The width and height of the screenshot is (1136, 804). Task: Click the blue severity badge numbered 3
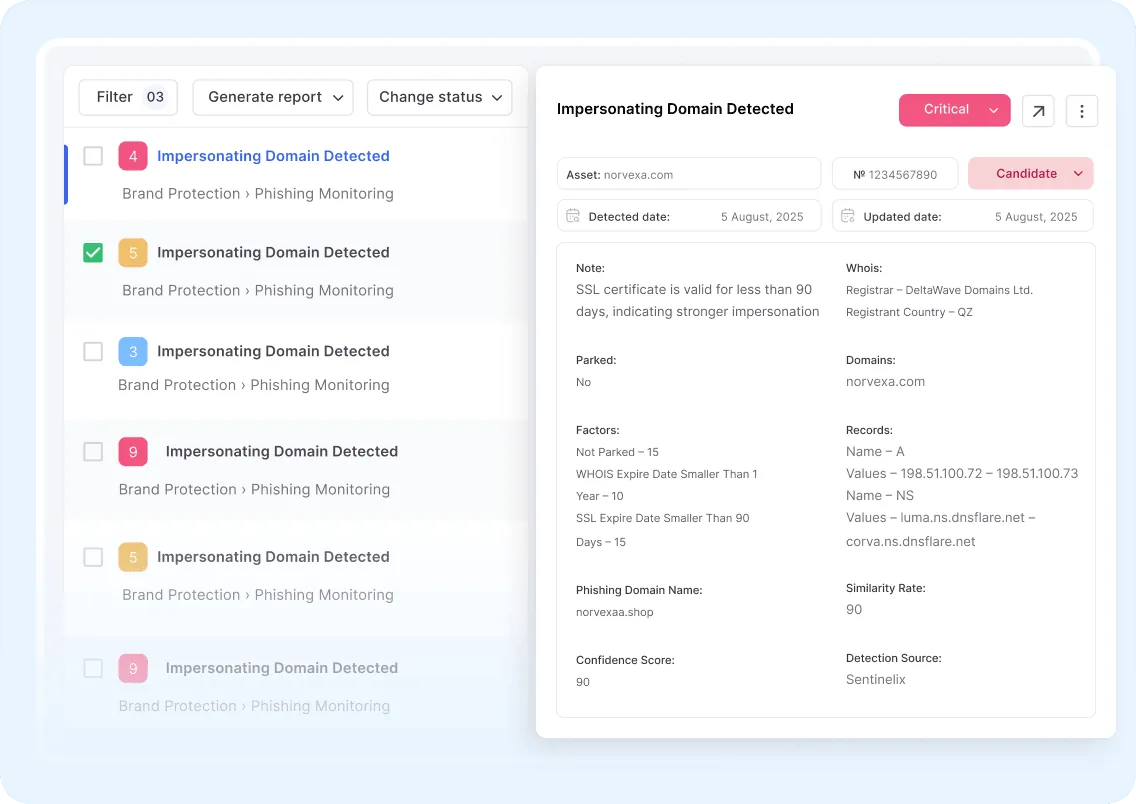tap(133, 351)
